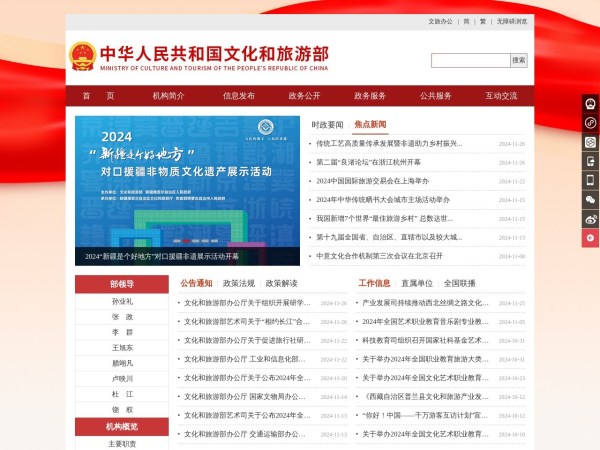The width and height of the screenshot is (600, 450).
Task: Select the 政策法规 tab
Action: coord(239,283)
